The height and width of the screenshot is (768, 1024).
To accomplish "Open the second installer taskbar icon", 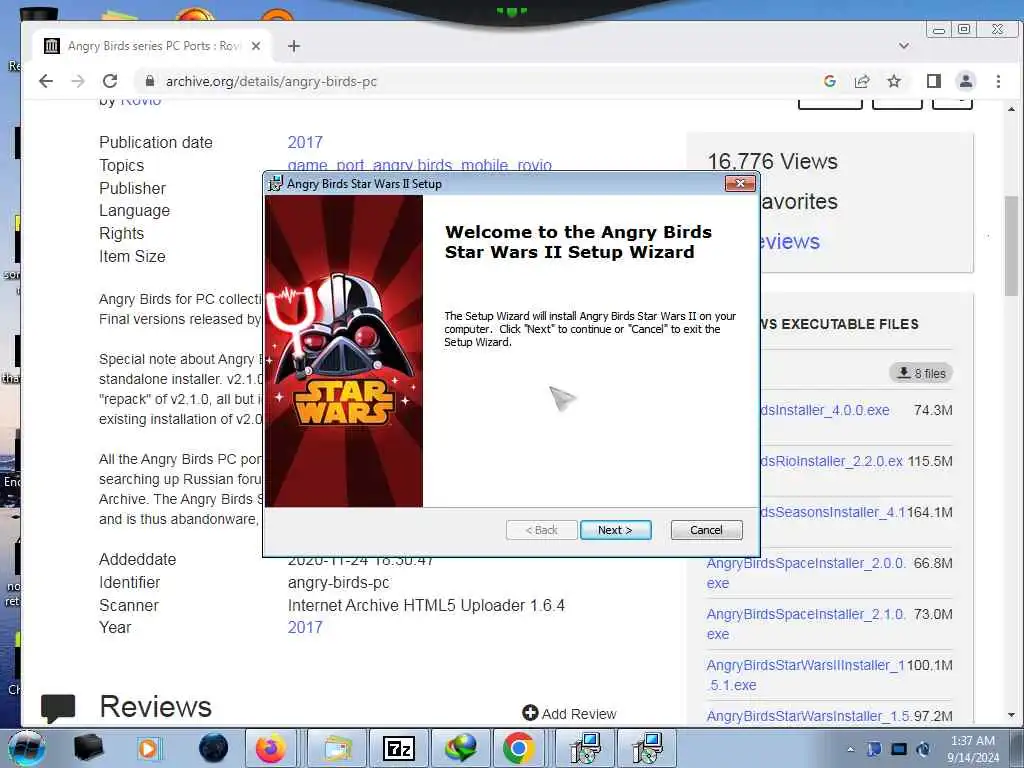I will coord(647,748).
